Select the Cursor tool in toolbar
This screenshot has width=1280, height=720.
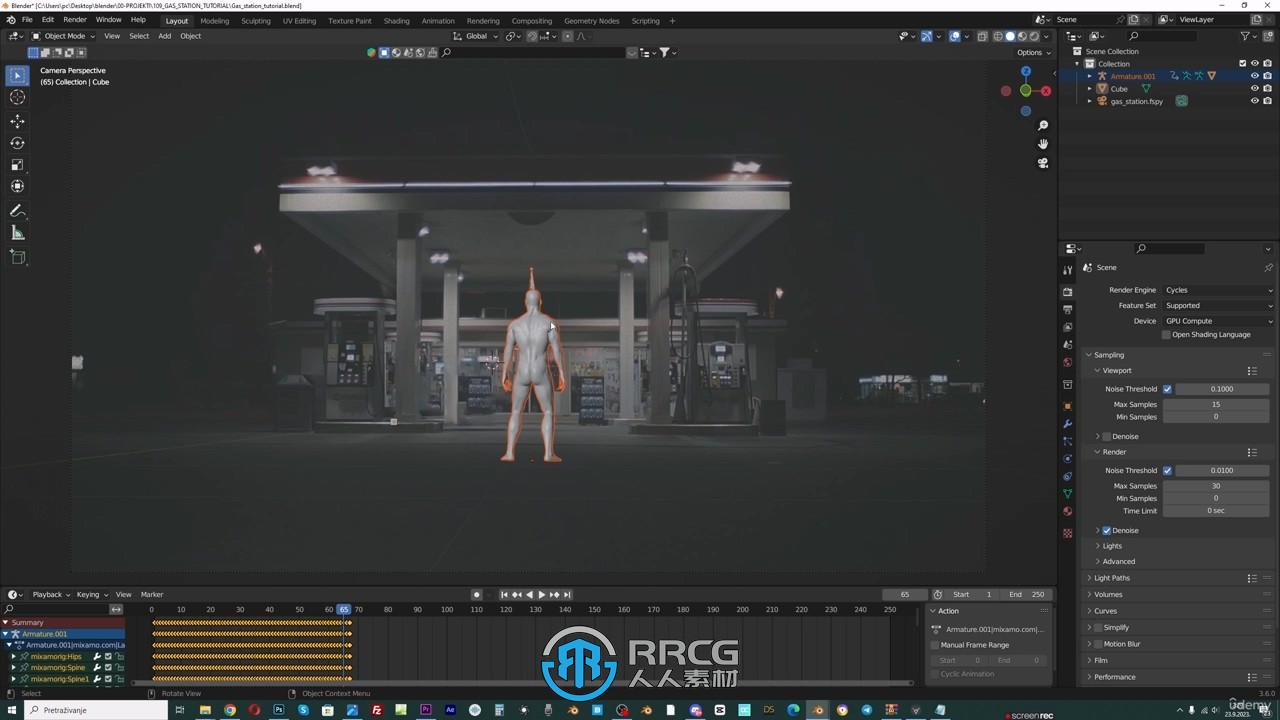tap(17, 97)
